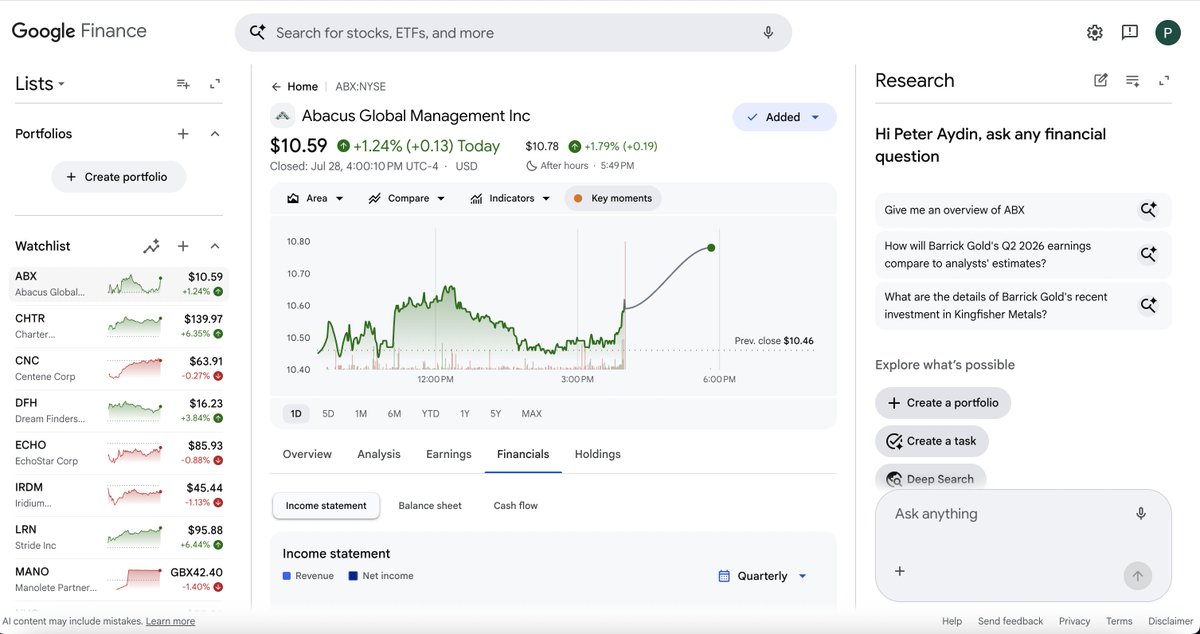Expand the Research panel to full screen

[x=1164, y=80]
